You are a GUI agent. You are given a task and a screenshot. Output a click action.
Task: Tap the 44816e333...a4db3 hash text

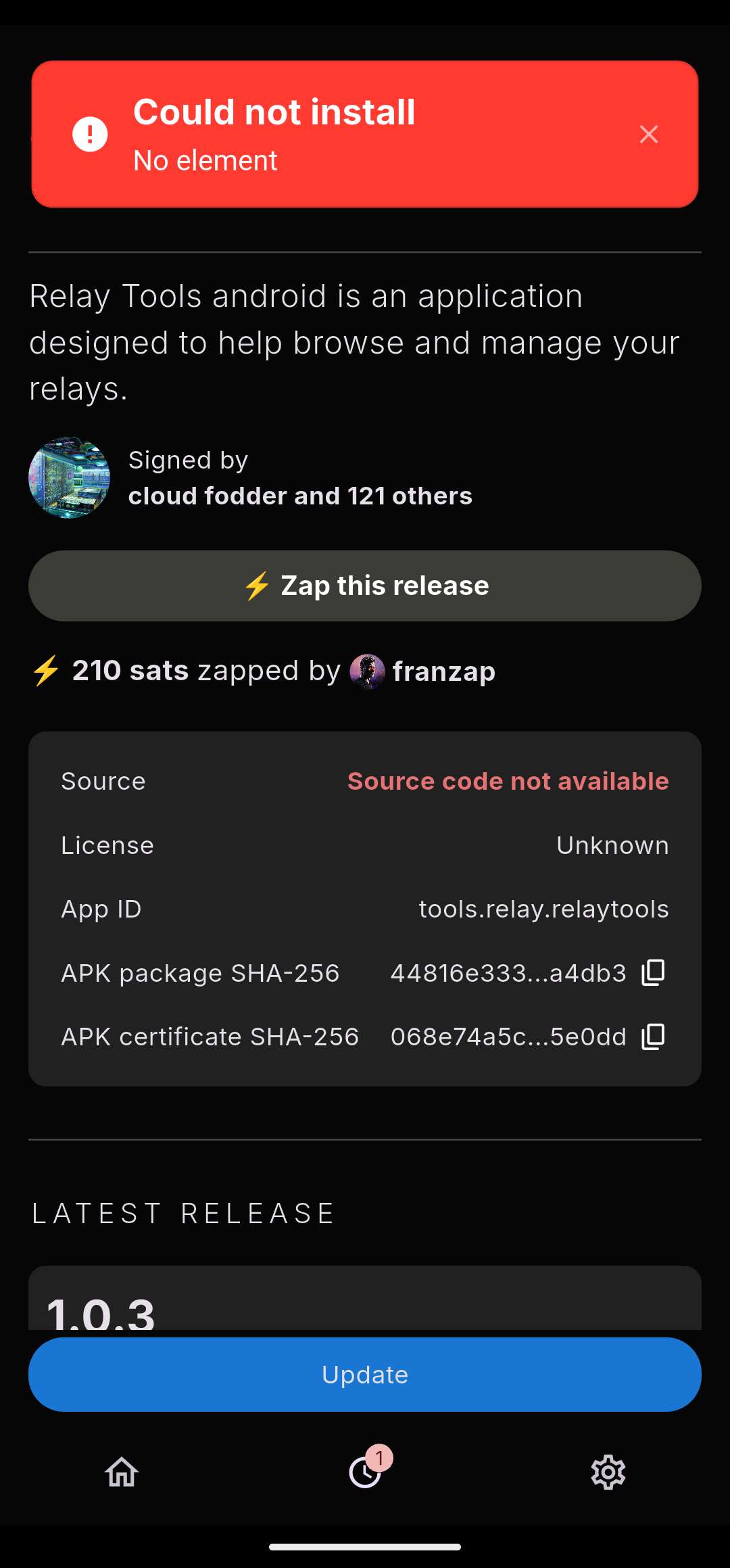pos(508,973)
